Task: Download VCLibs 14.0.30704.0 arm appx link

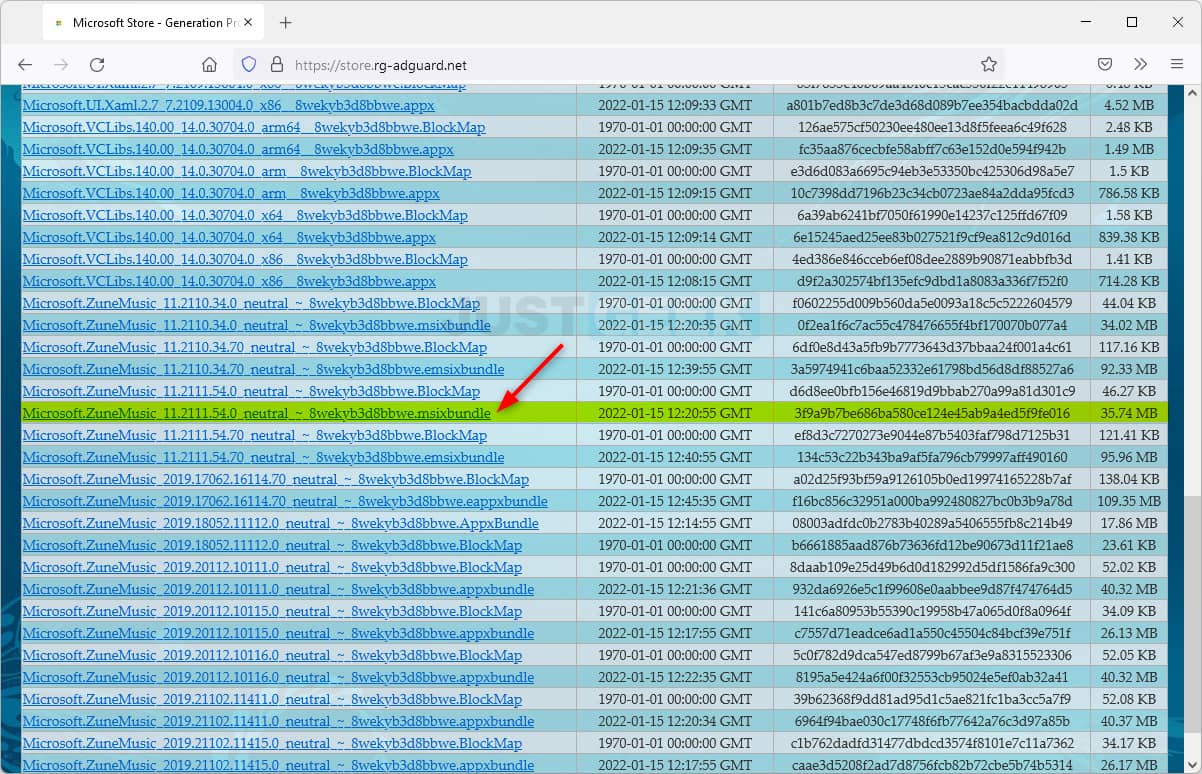Action: click(231, 193)
